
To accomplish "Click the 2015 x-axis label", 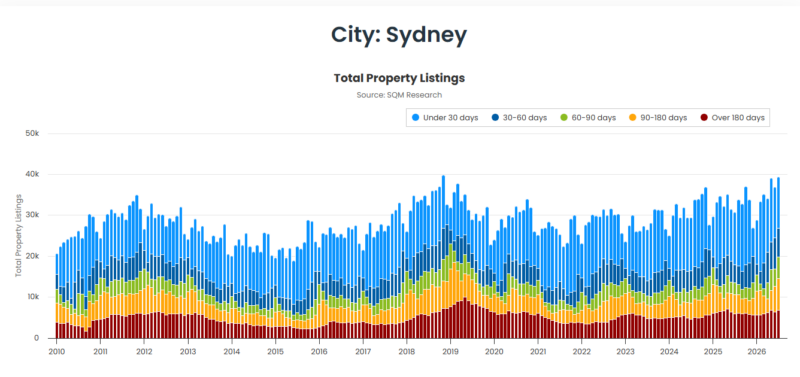I will [276, 352].
